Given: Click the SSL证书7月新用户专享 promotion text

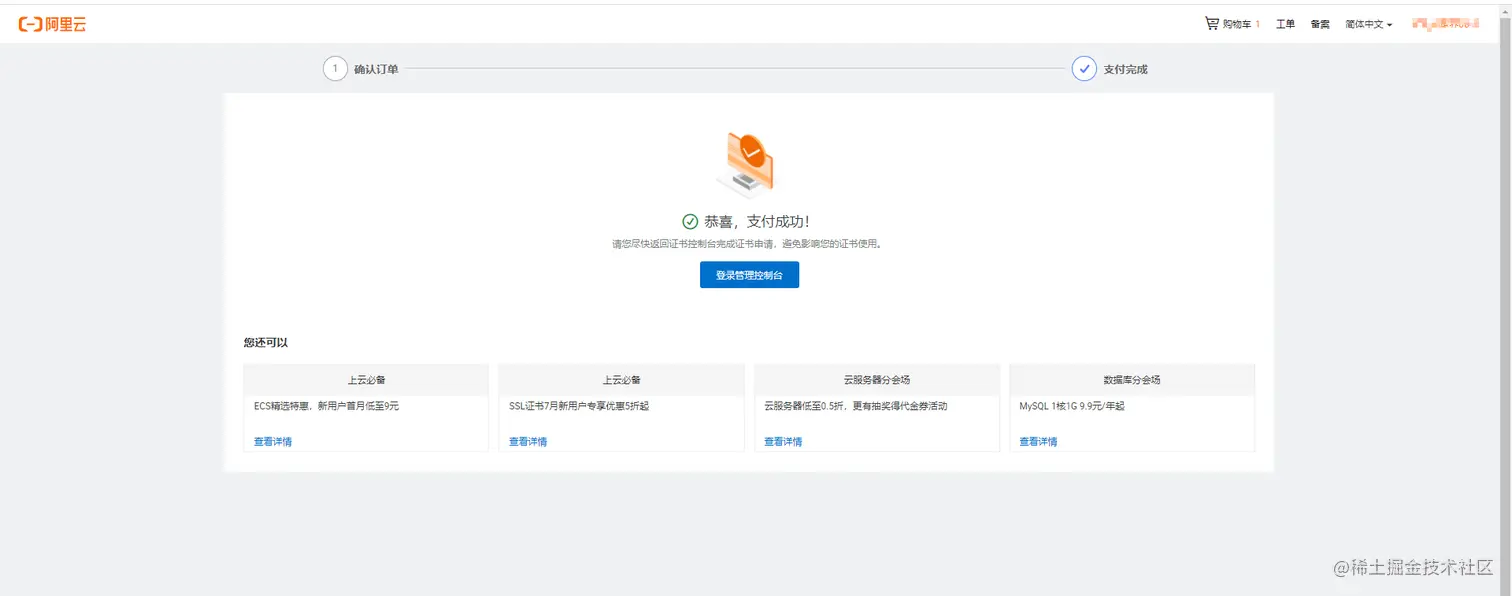Looking at the screenshot, I should pos(579,407).
